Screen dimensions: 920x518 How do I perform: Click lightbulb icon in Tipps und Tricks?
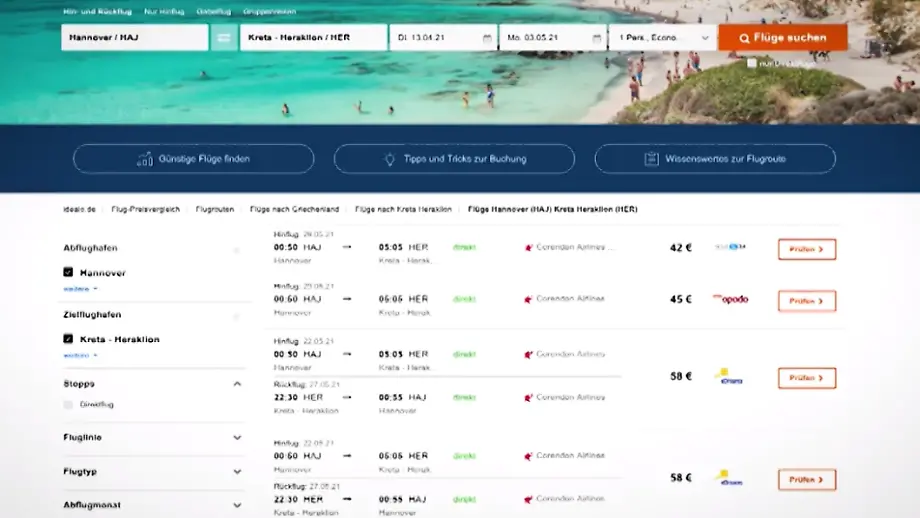tap(390, 159)
